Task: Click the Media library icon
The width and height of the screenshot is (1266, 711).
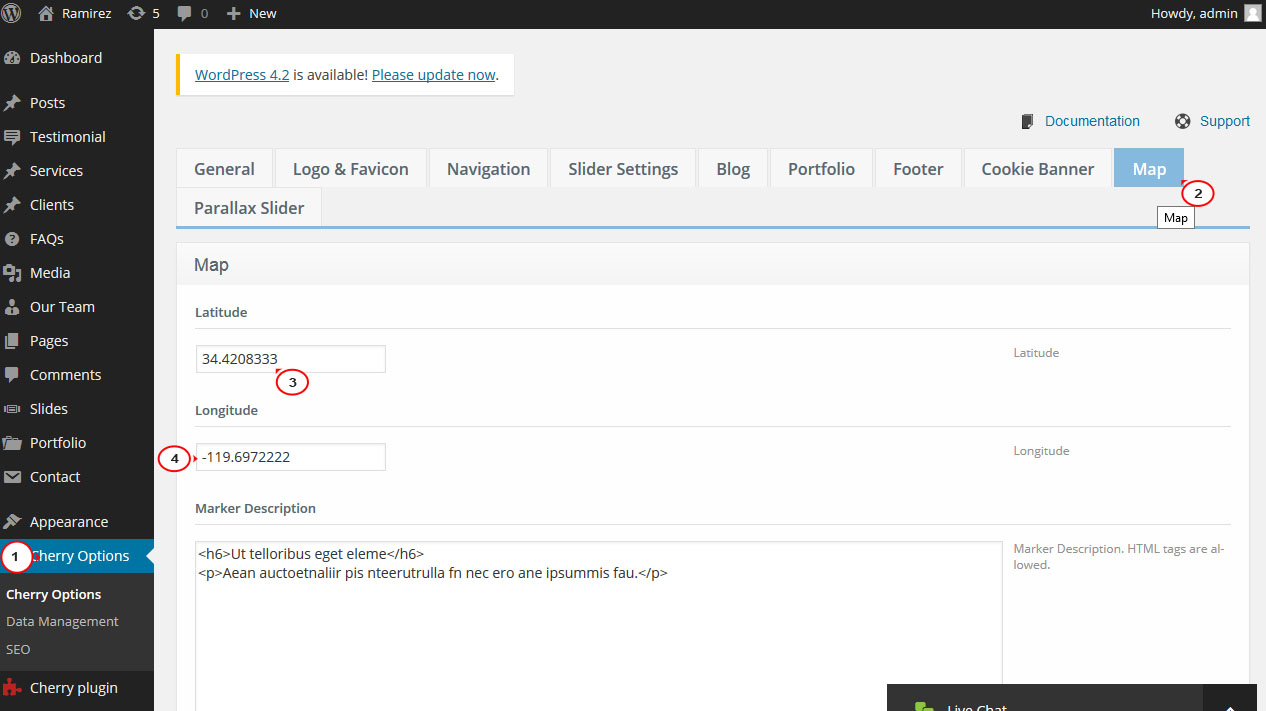Action: tap(12, 273)
